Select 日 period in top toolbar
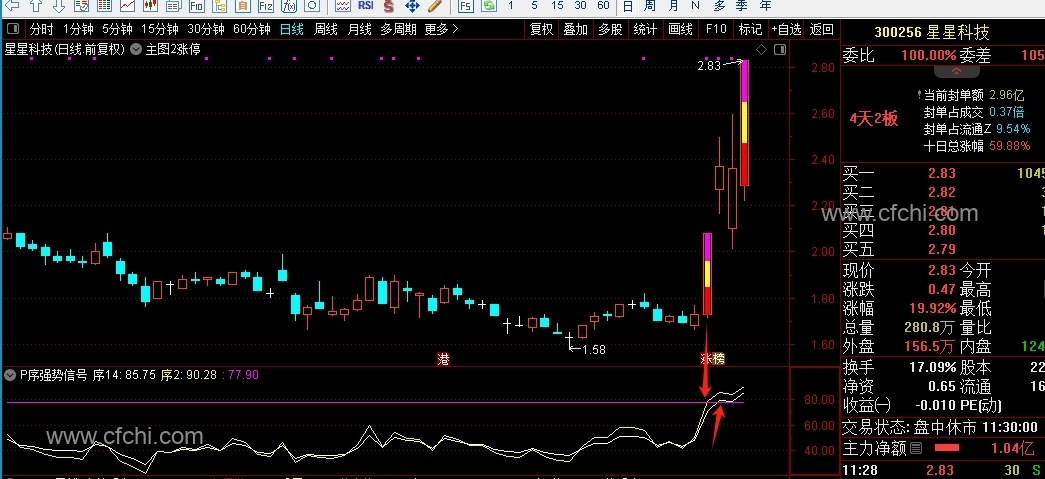This screenshot has width=1045, height=479. (x=627, y=6)
